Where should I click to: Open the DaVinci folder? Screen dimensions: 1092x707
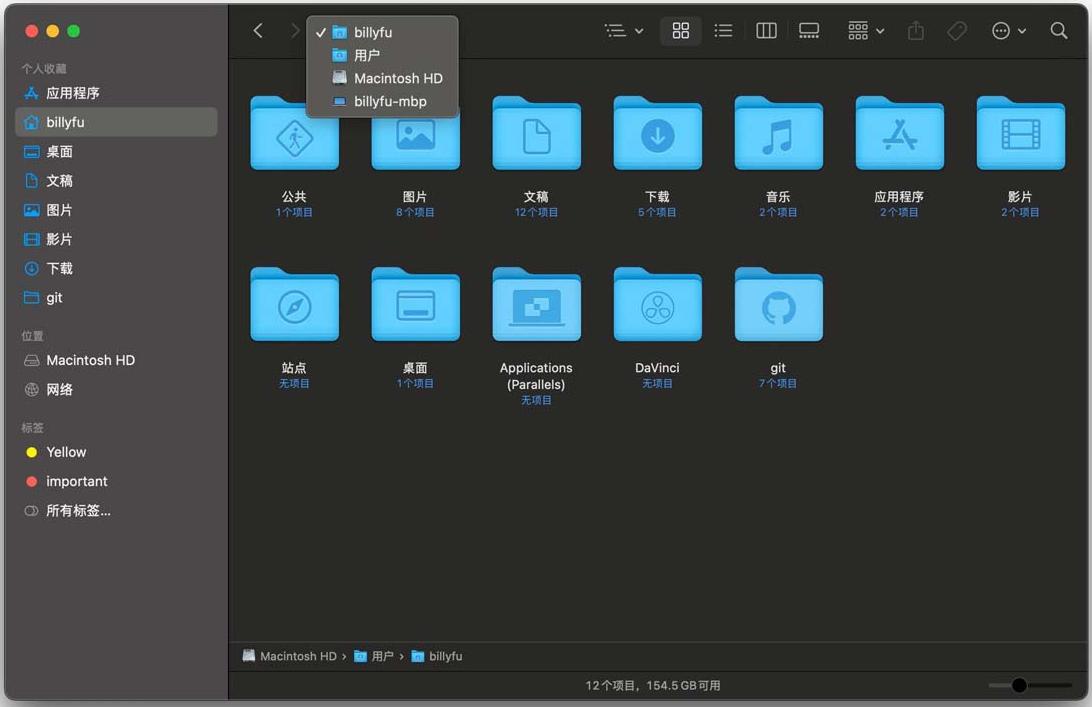click(657, 306)
